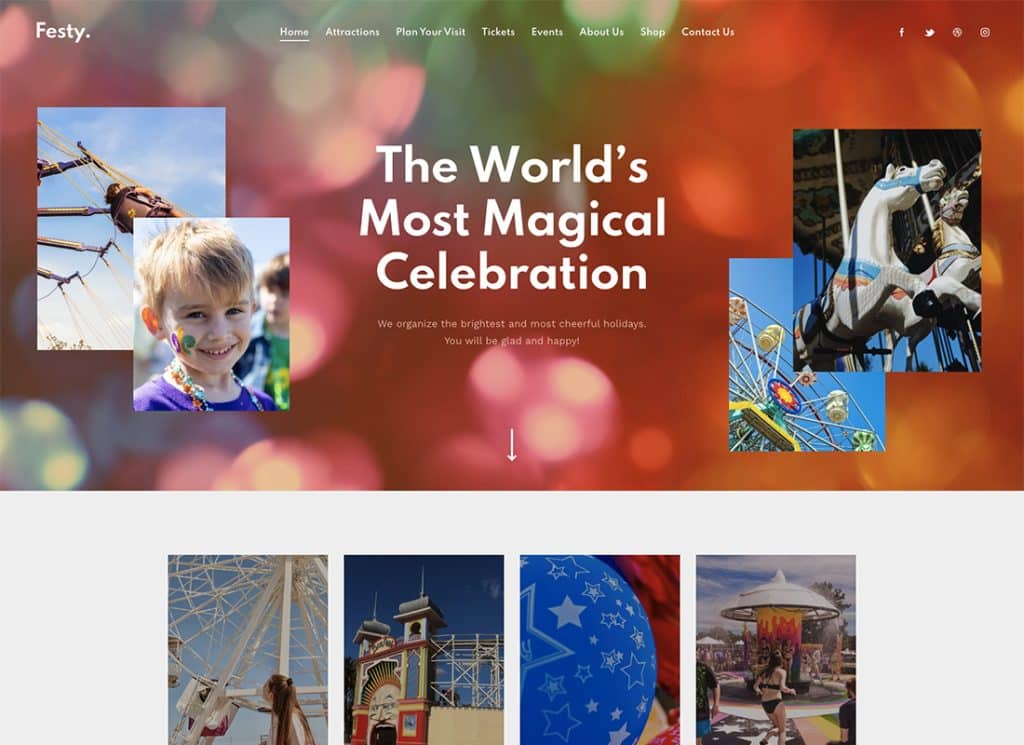Open the Twitter bird icon

(x=929, y=32)
